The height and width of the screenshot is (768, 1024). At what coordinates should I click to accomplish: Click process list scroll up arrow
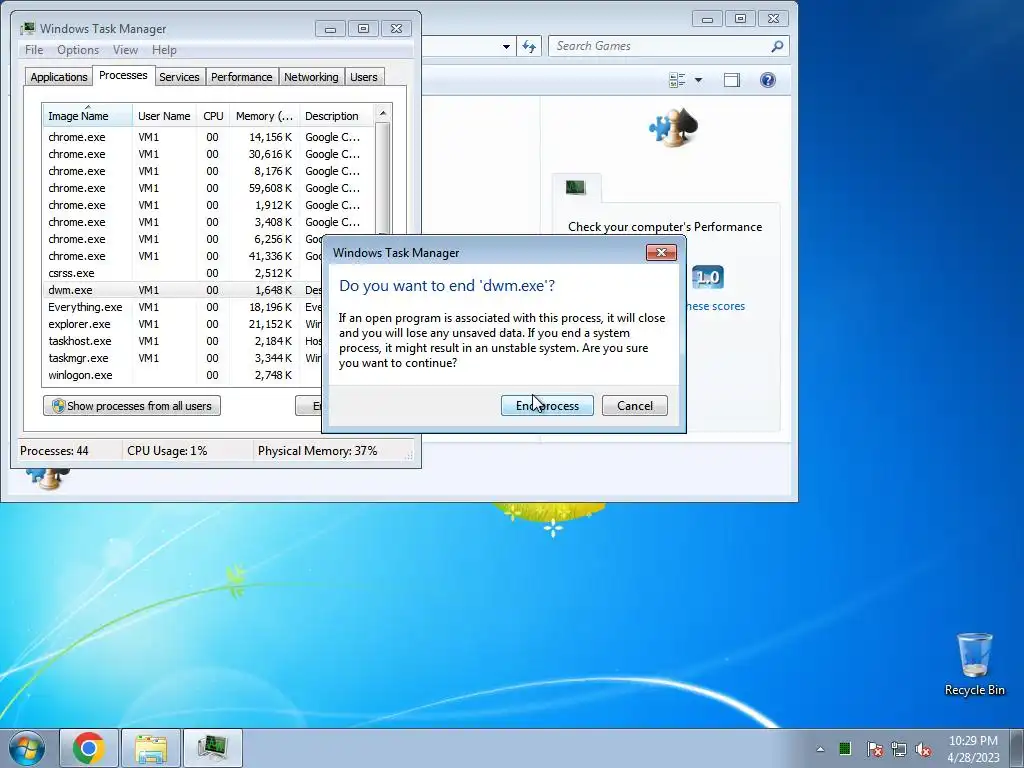click(383, 113)
